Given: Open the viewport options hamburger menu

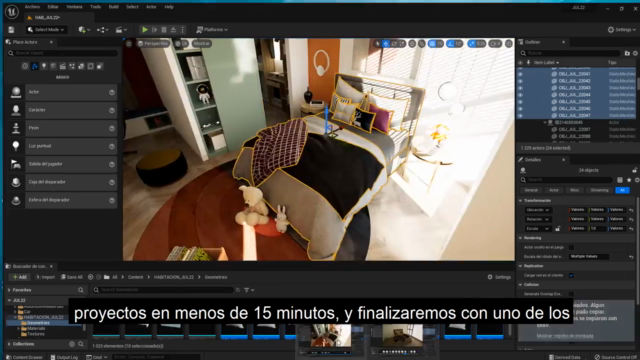Looking at the screenshot, I should coord(129,43).
